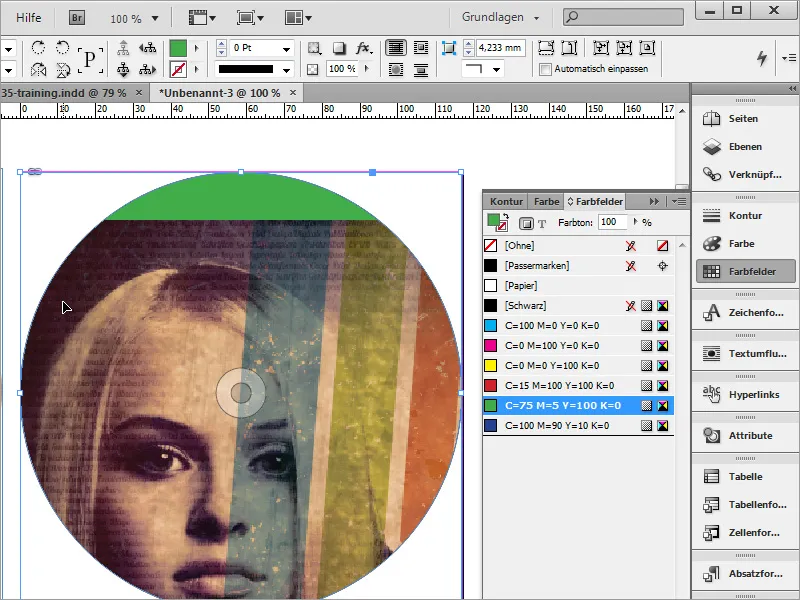Click the Farbfelder dock button
This screenshot has height=600, width=800.
click(x=745, y=271)
